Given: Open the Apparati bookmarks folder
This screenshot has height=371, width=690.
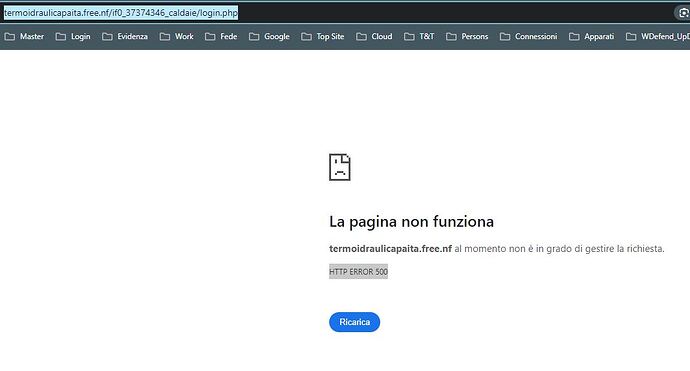Looking at the screenshot, I should pyautogui.click(x=591, y=37).
